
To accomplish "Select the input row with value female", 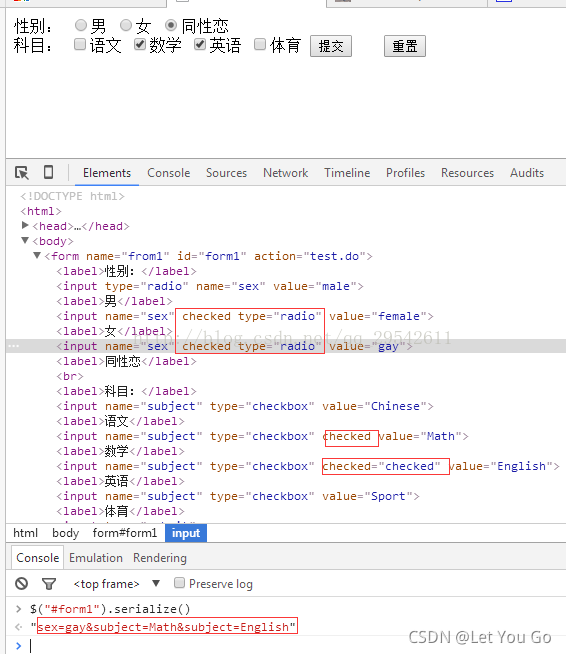I will coord(245,316).
